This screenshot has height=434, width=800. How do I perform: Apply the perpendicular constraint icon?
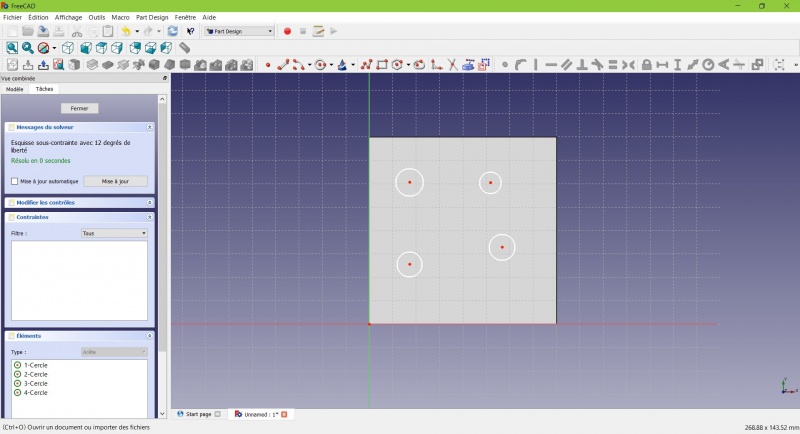(x=582, y=65)
